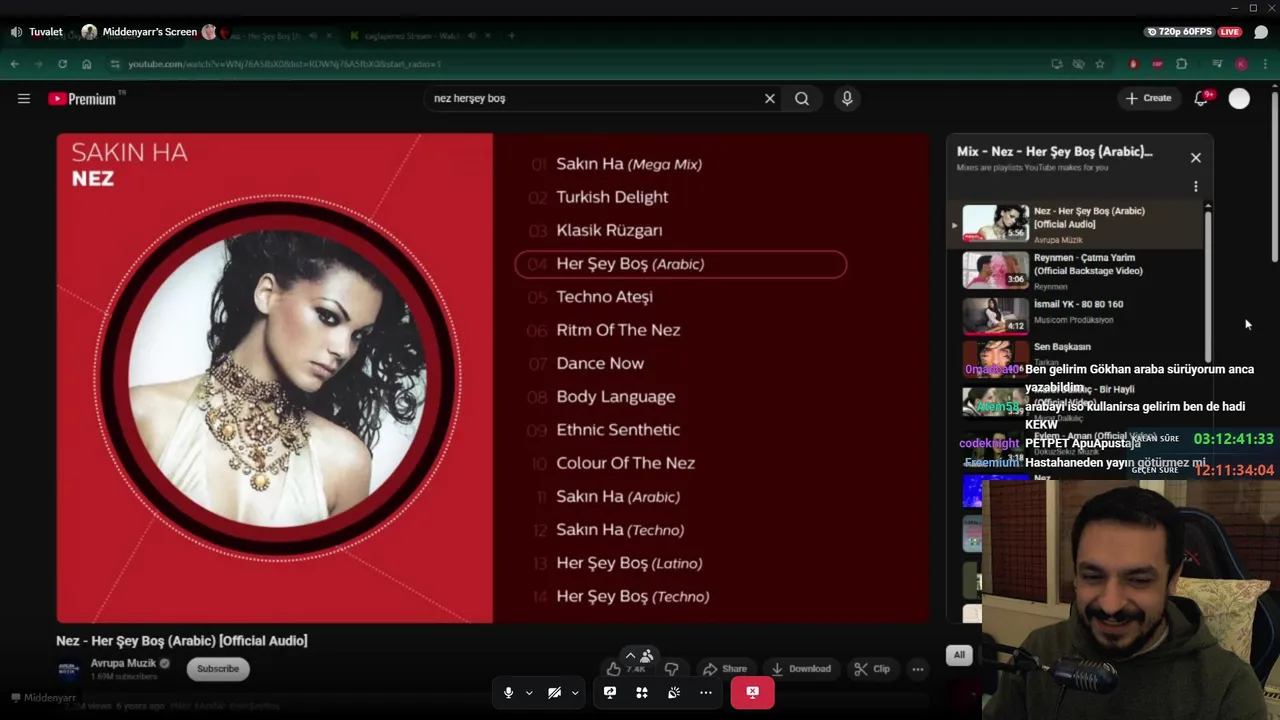Select 'Middenyarr's Screen' stream label
The width and height of the screenshot is (1280, 720).
tap(150, 32)
